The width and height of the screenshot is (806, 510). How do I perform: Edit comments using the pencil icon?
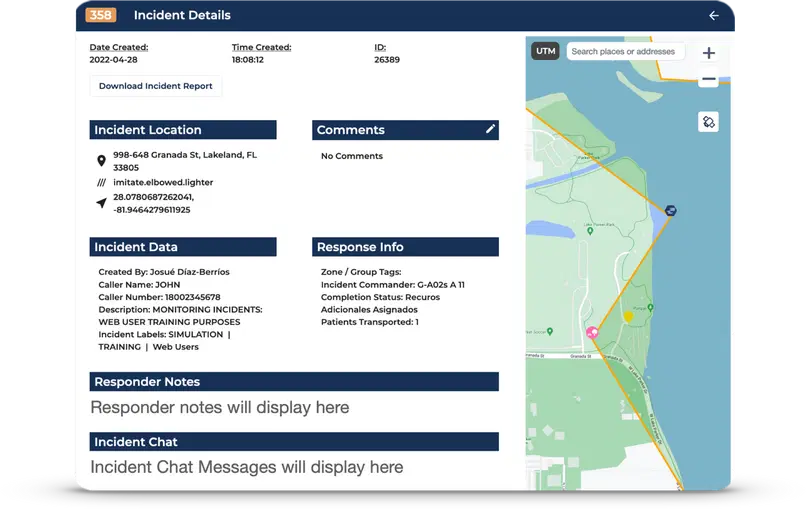[490, 130]
